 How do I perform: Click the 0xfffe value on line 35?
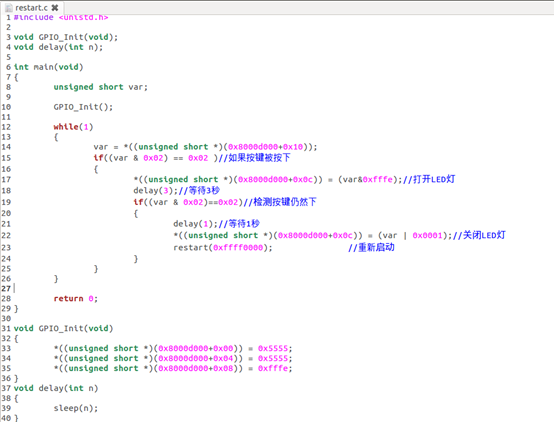pyautogui.click(x=273, y=368)
